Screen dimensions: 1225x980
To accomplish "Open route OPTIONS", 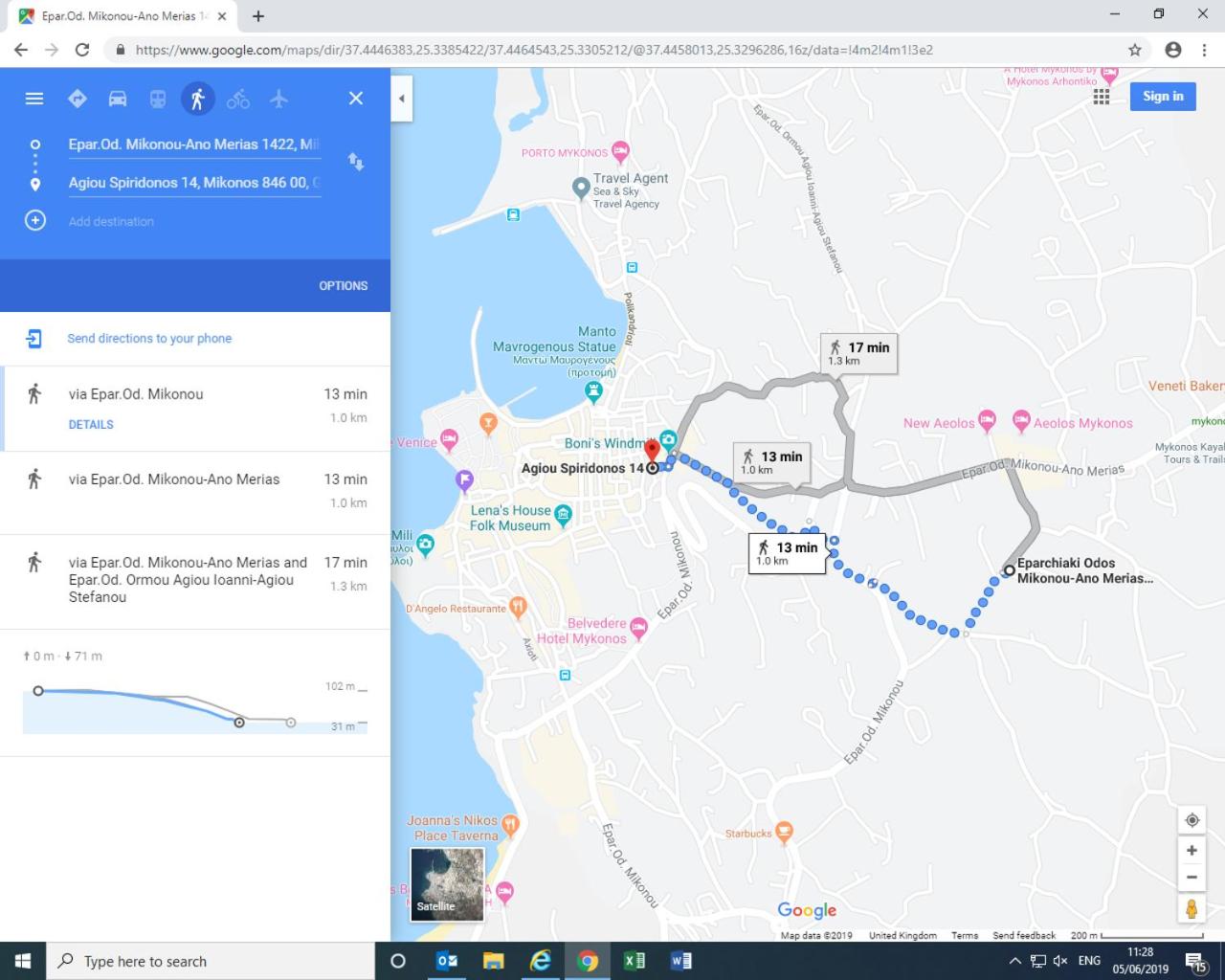I will pos(343,286).
